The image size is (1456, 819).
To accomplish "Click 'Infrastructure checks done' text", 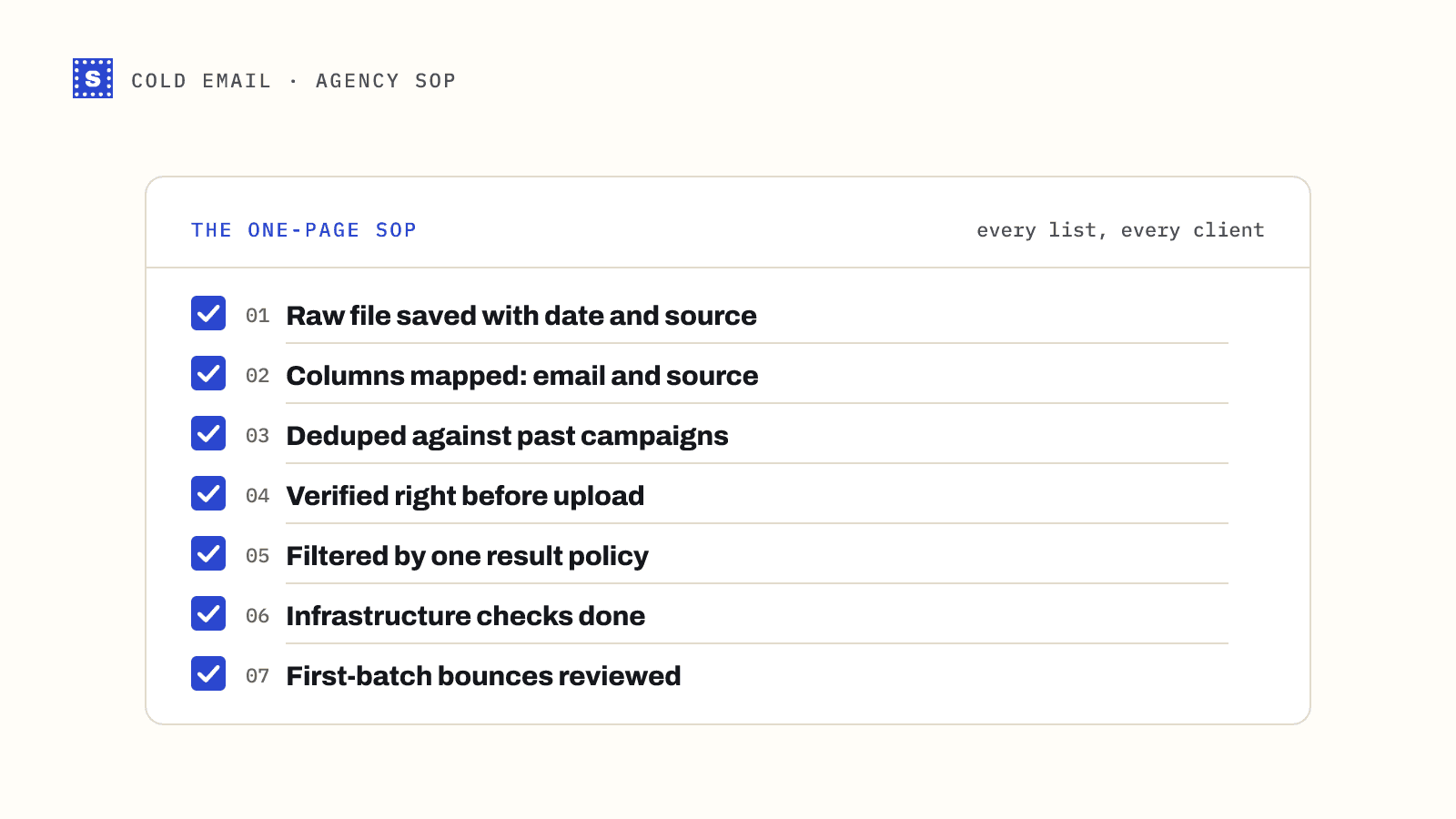I will click(466, 616).
